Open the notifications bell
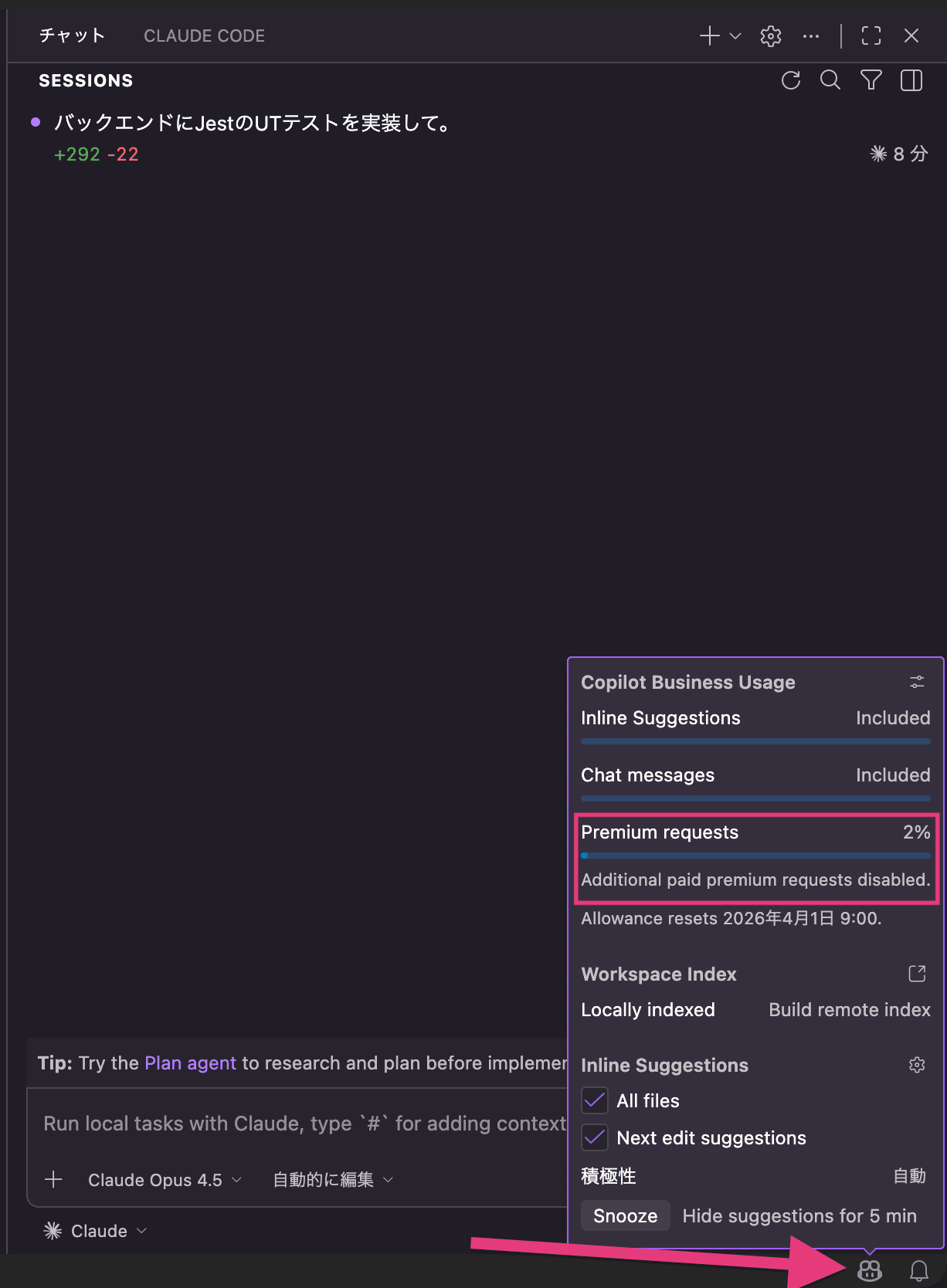 [x=918, y=1270]
